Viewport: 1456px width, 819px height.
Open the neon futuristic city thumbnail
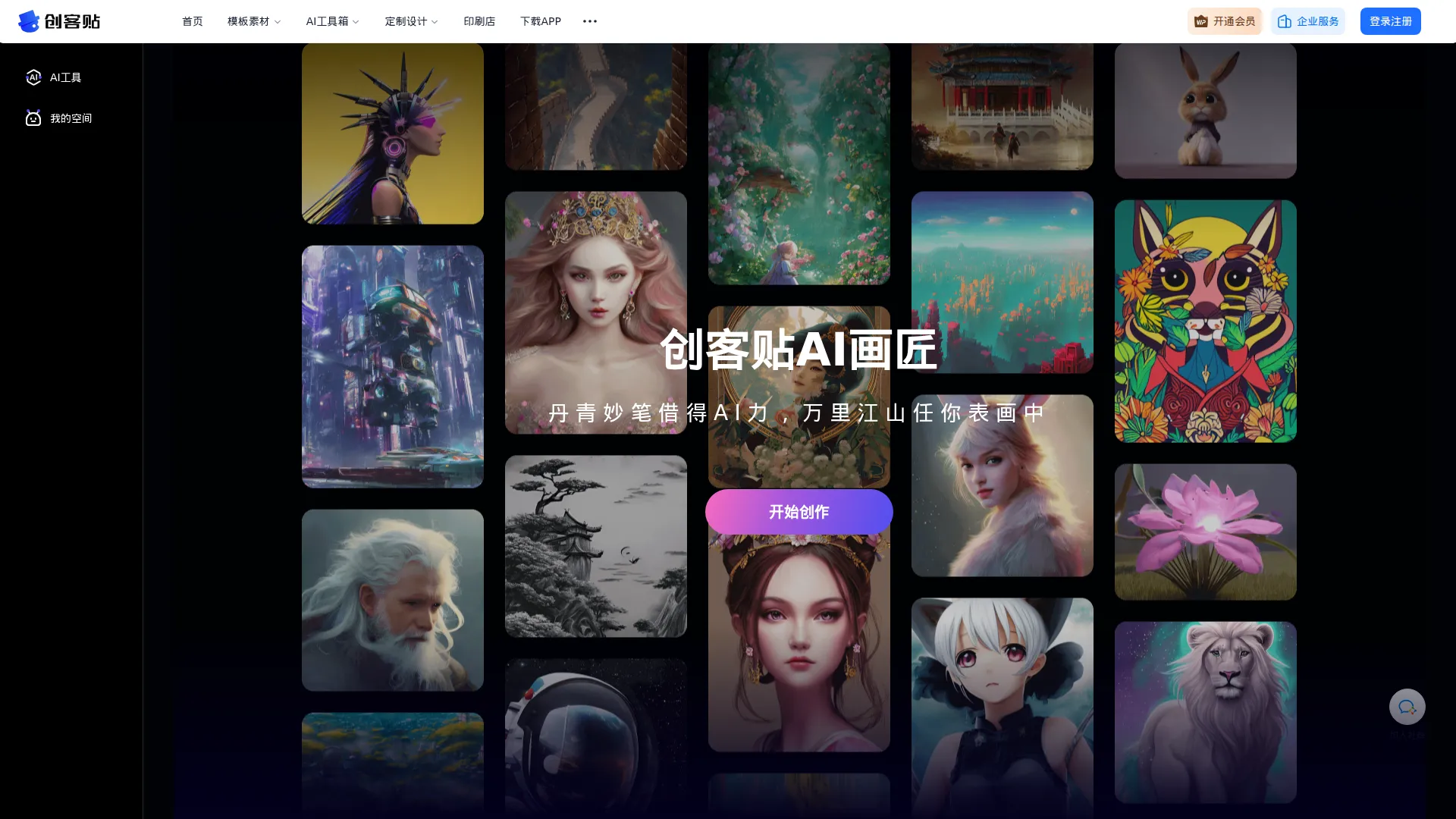coord(393,366)
